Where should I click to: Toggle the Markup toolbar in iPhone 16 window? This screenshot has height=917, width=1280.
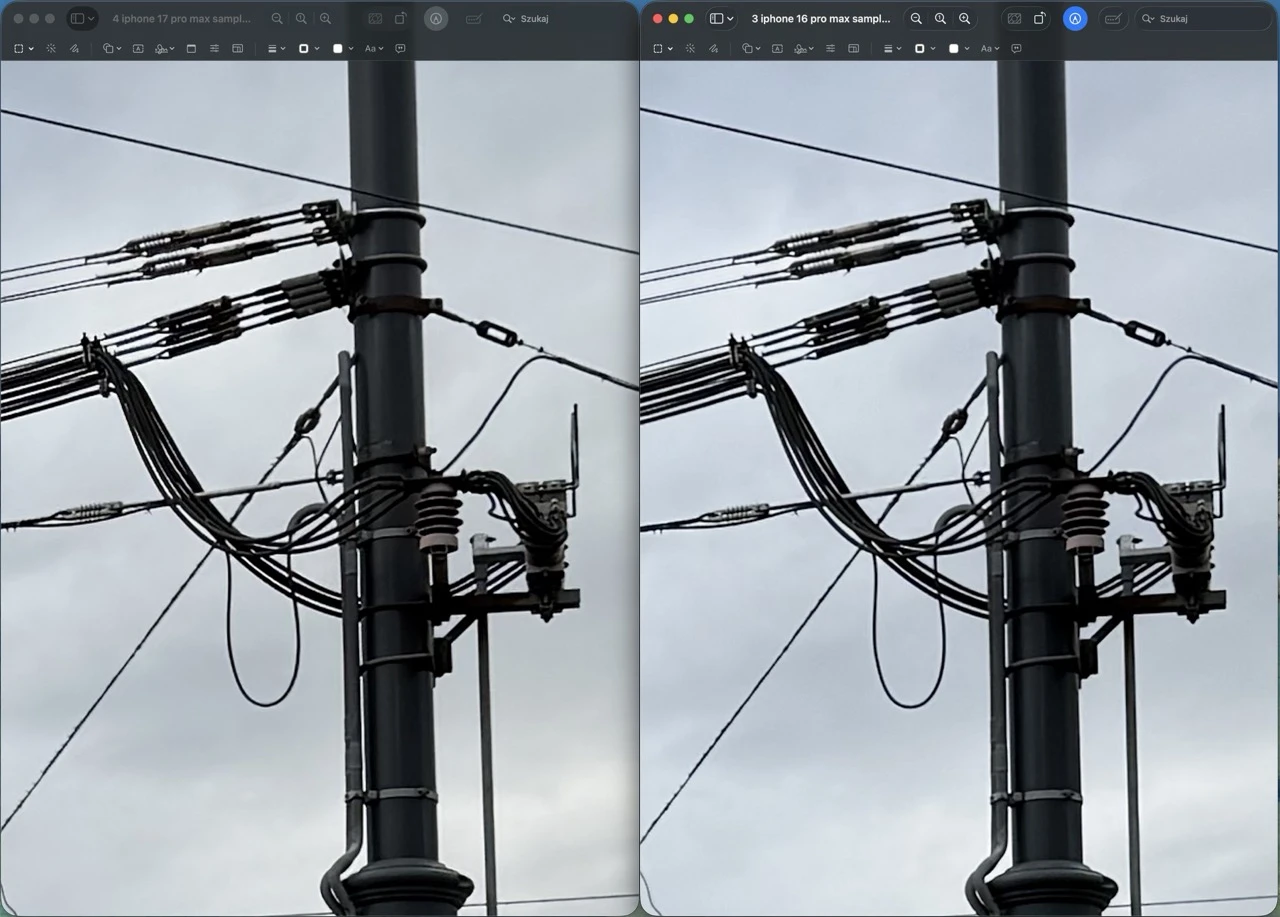[1075, 19]
